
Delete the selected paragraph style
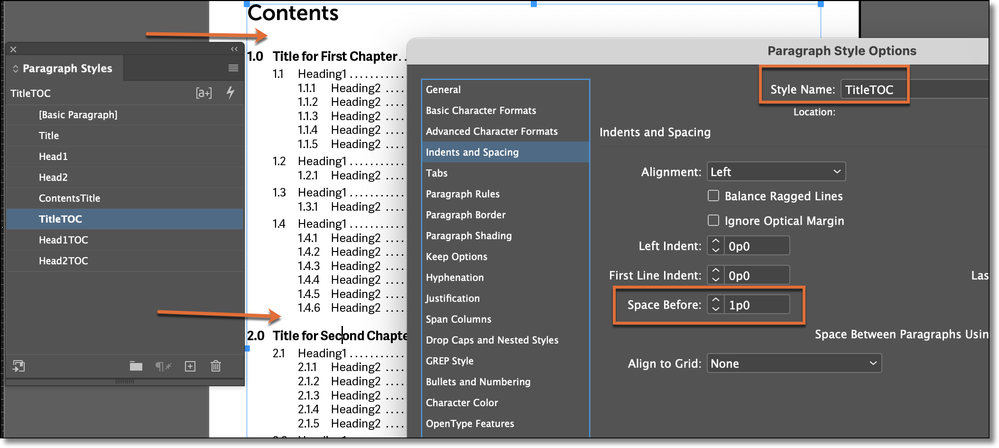click(x=215, y=366)
